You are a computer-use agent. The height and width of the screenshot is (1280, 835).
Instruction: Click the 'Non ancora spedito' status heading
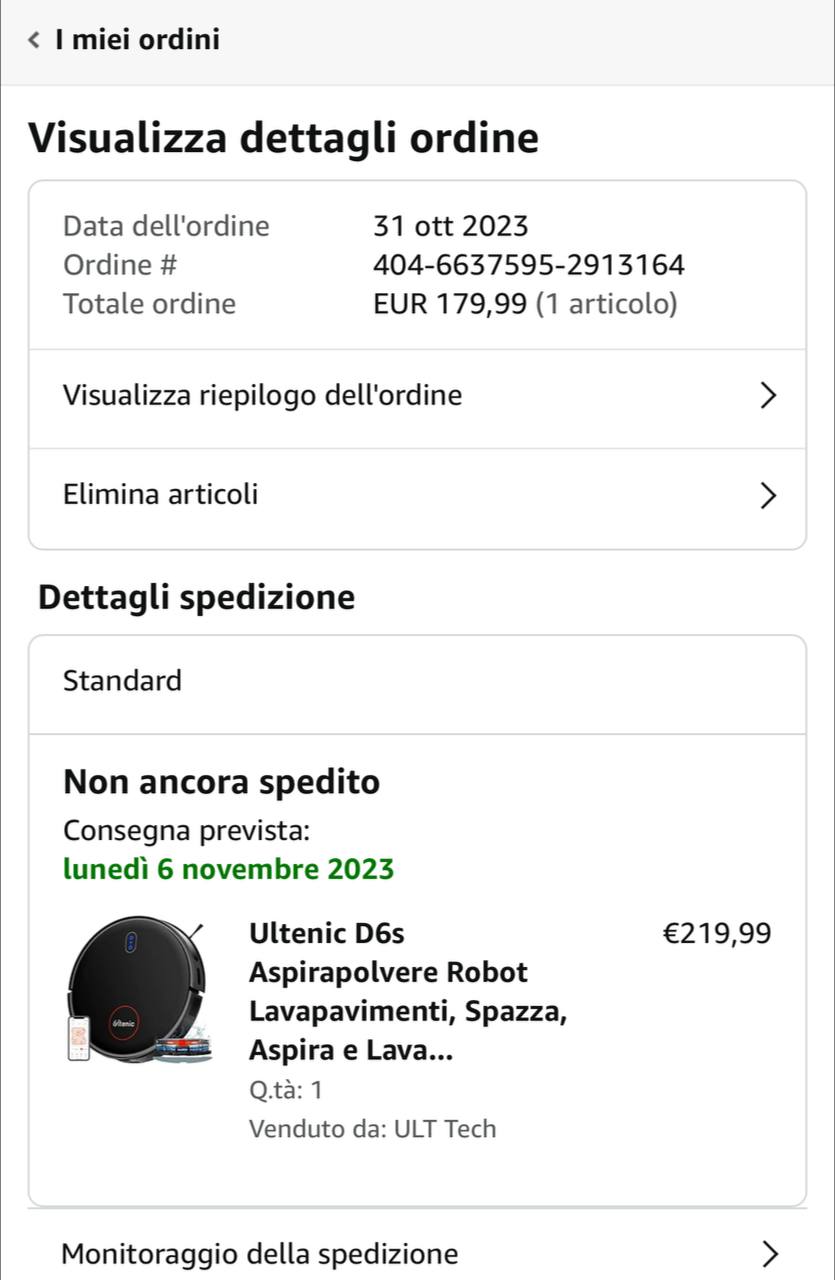click(221, 782)
